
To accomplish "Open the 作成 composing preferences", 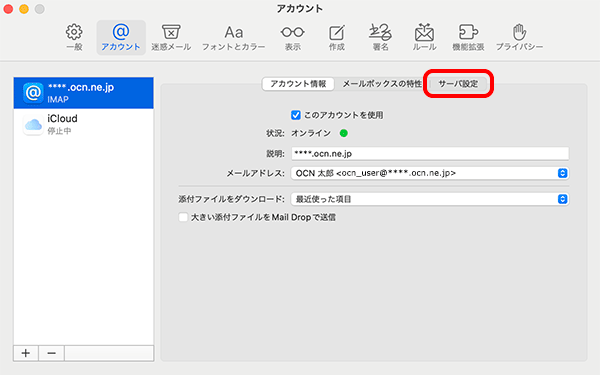I will [337, 38].
